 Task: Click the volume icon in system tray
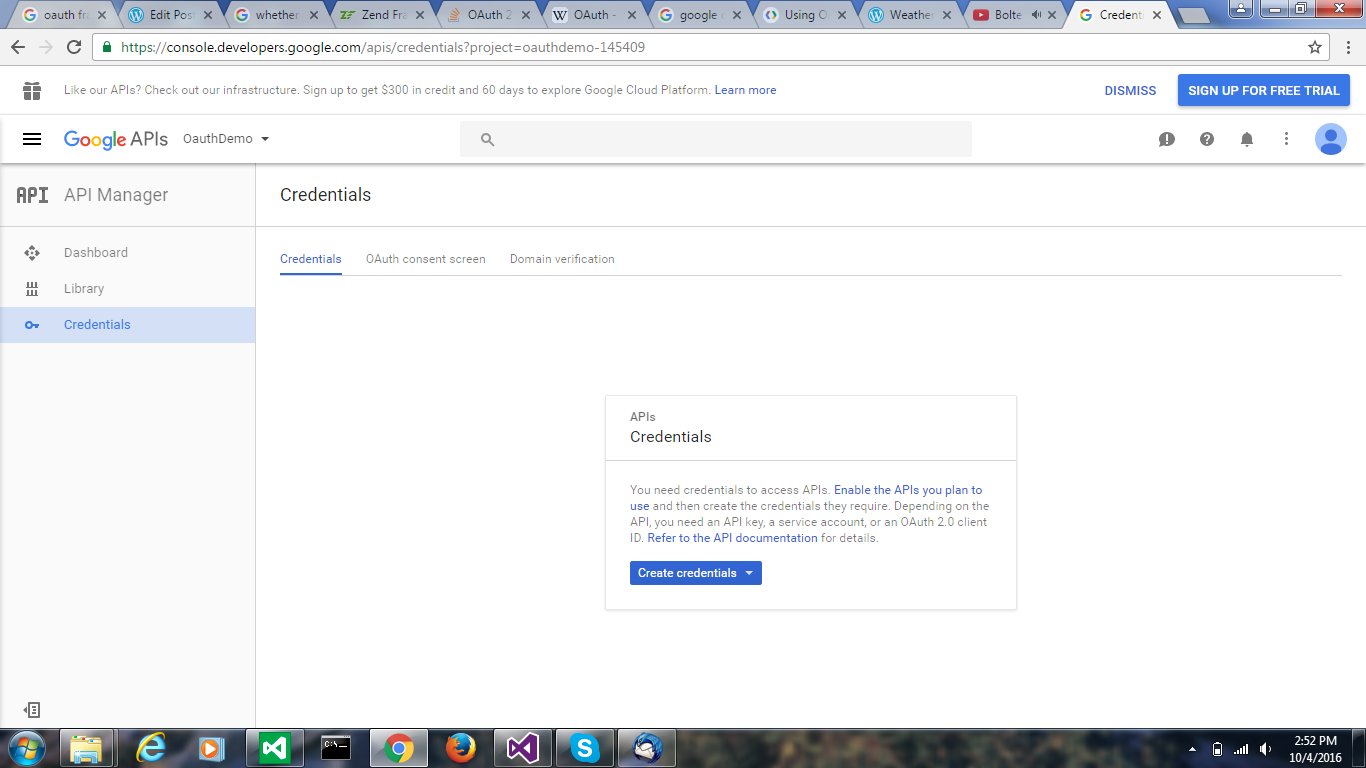[x=1266, y=749]
